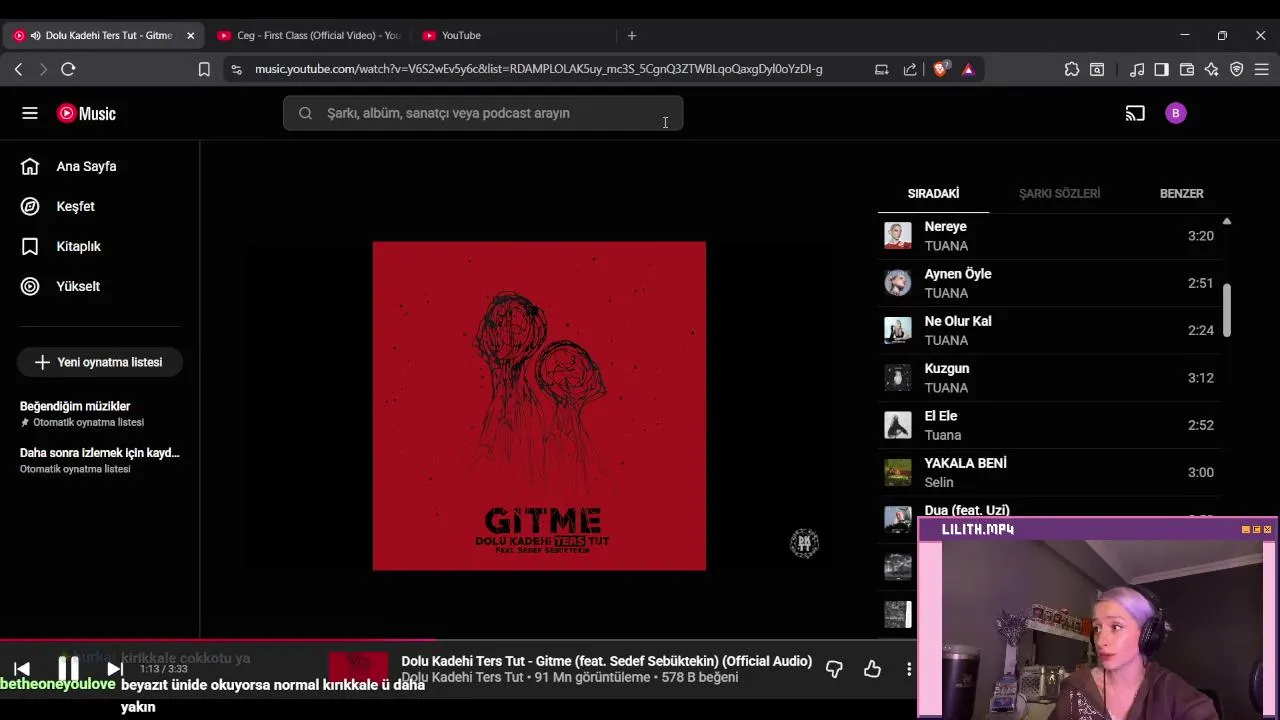Switch to the Benzer tab
The image size is (1280, 720).
[x=1181, y=193]
